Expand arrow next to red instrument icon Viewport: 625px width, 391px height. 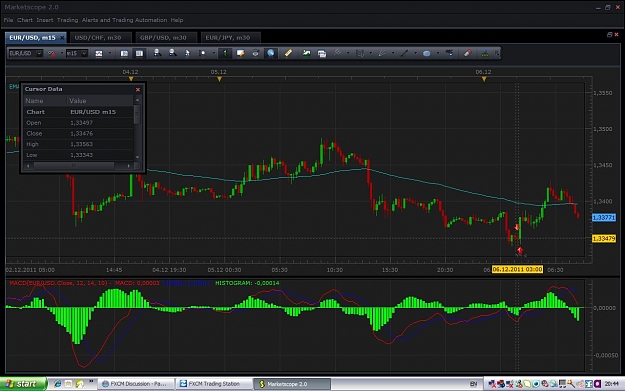point(62,53)
